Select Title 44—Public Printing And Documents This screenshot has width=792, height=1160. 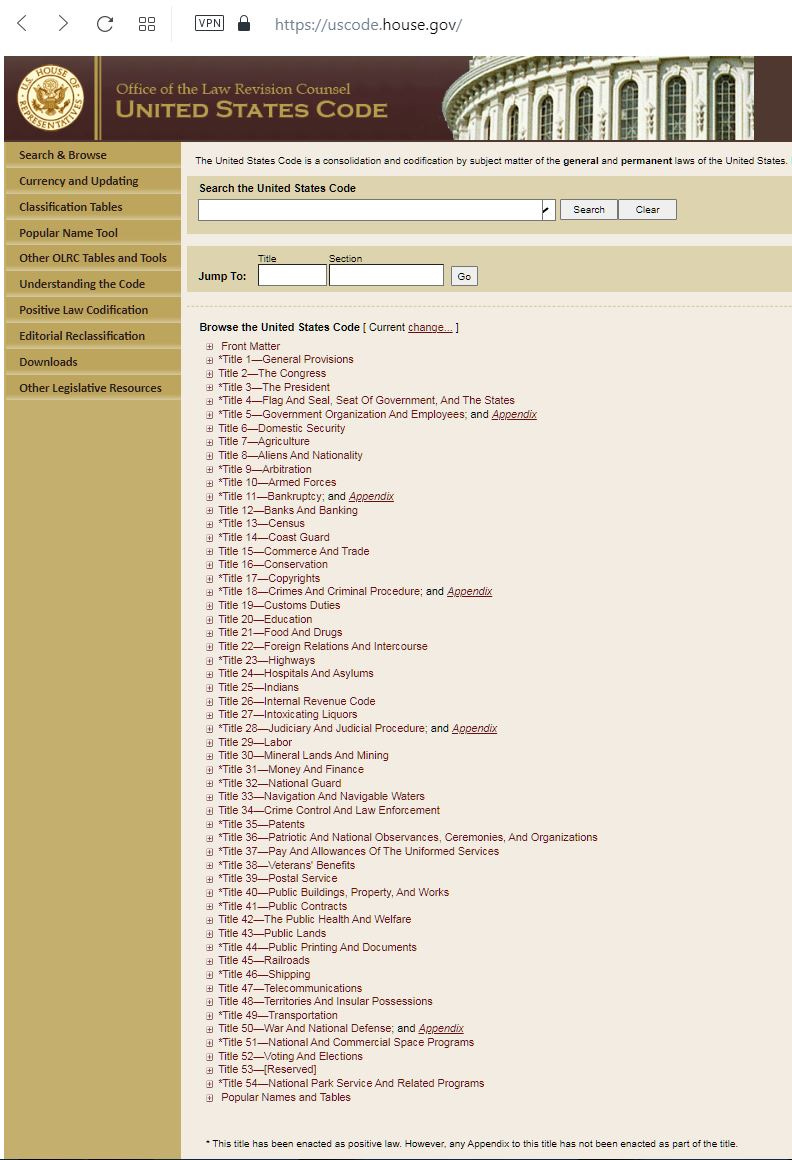[x=317, y=947]
